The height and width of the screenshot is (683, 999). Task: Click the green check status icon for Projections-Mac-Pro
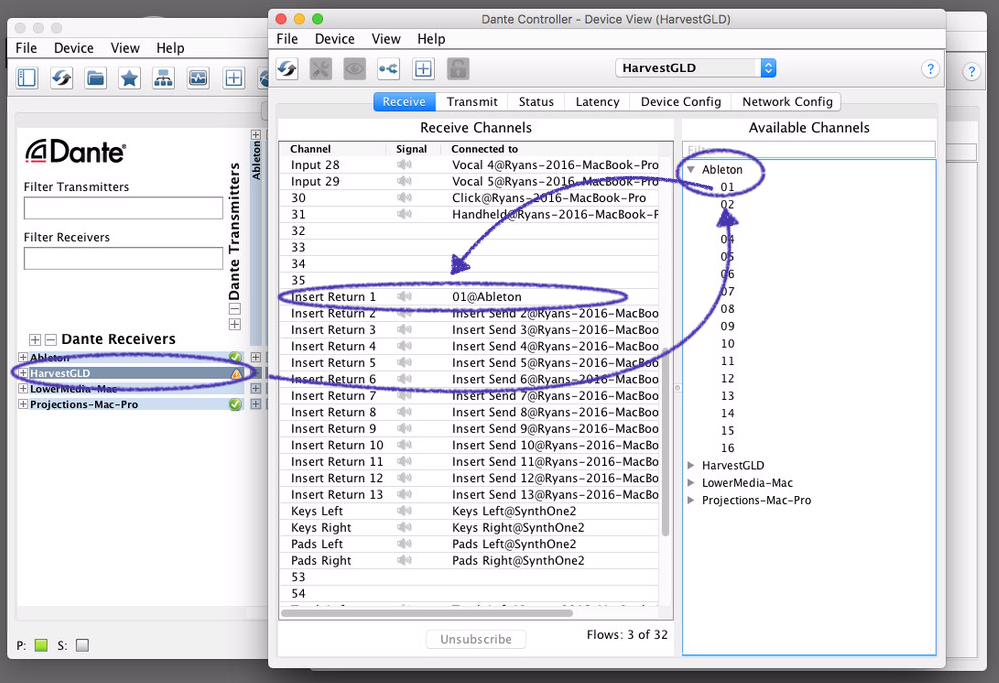(235, 405)
